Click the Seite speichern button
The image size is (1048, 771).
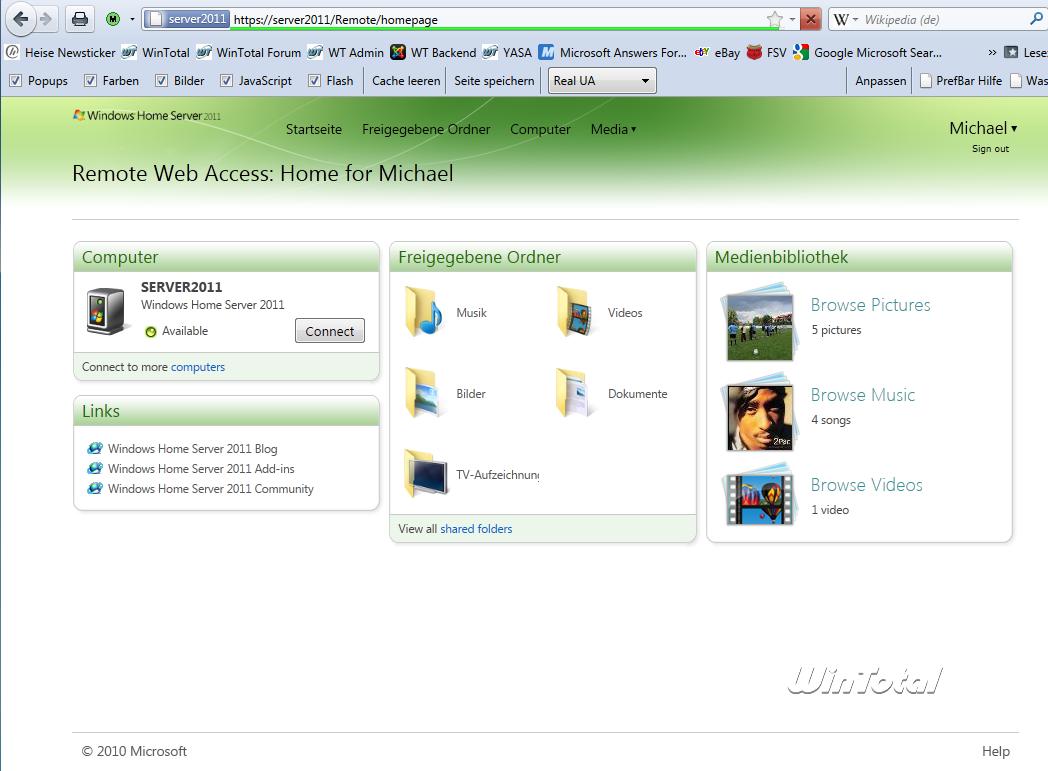(x=494, y=81)
